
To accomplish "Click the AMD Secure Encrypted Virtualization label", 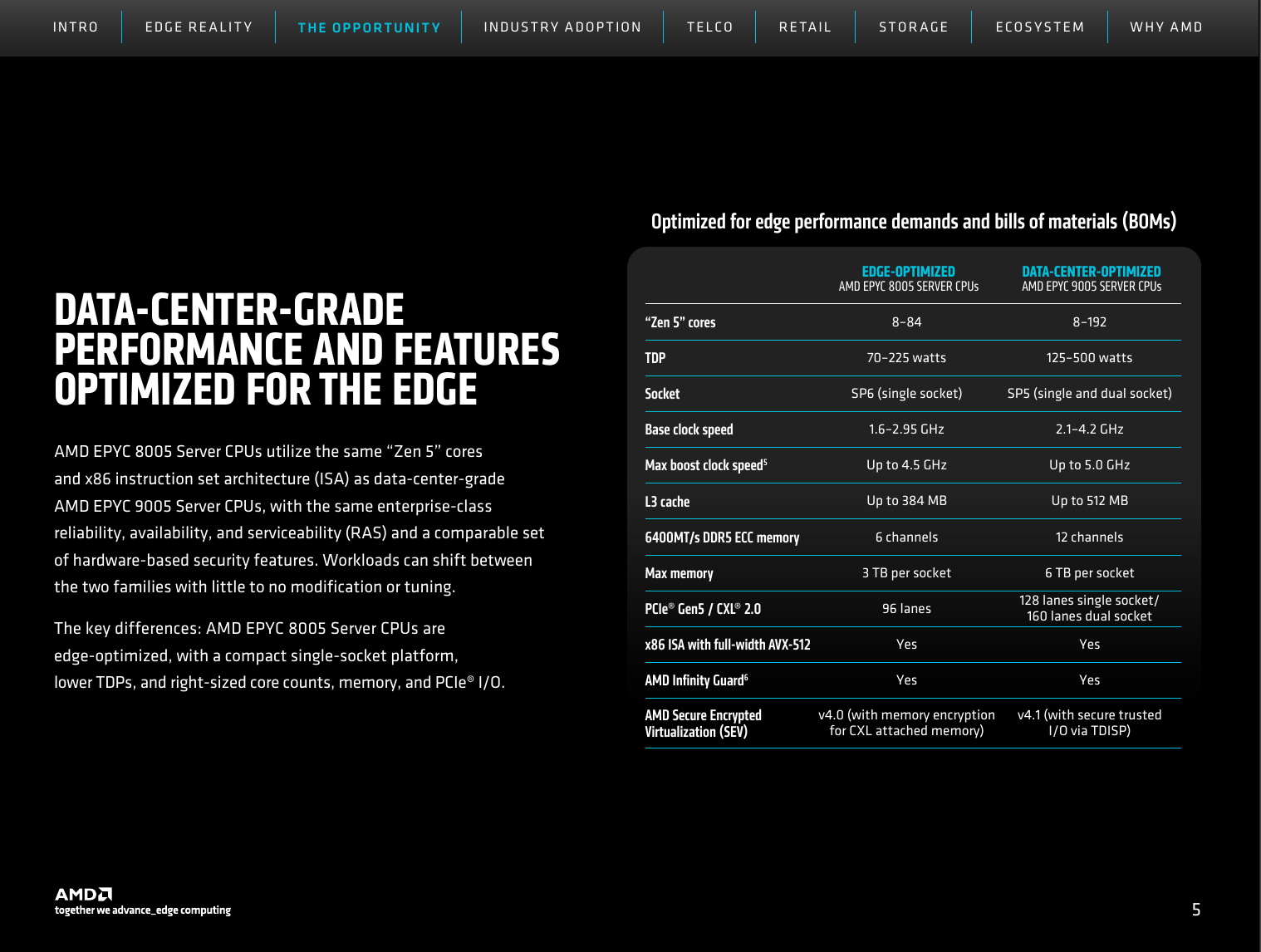I will 703,724.
